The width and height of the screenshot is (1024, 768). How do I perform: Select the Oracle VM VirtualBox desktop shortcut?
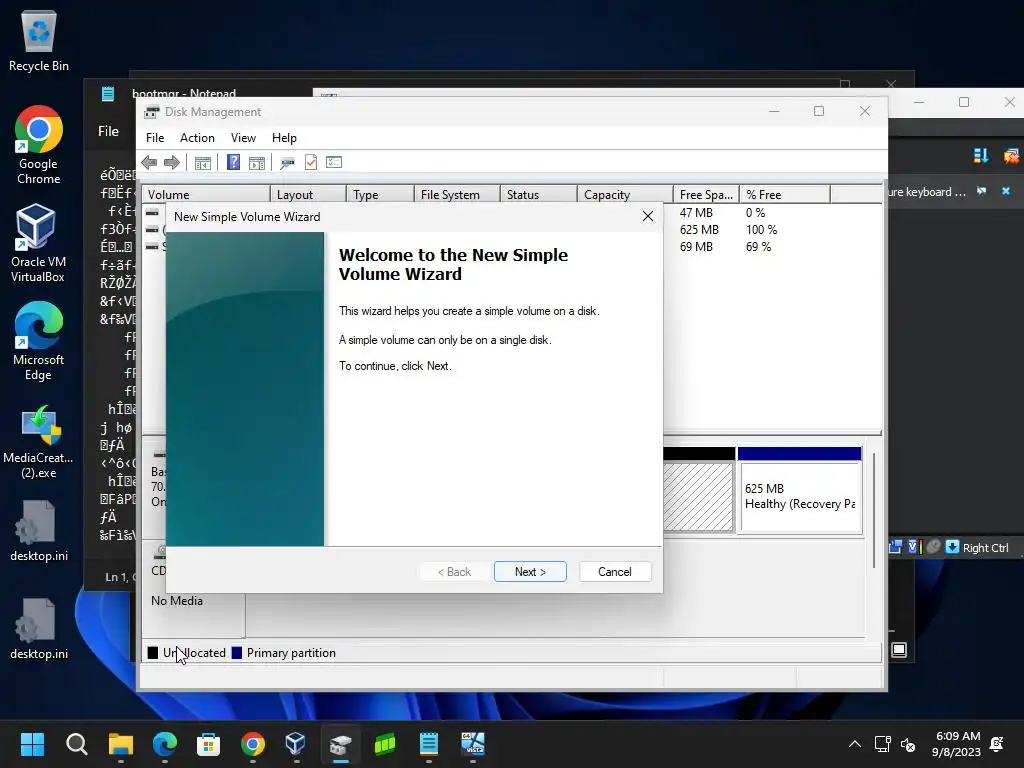37,243
